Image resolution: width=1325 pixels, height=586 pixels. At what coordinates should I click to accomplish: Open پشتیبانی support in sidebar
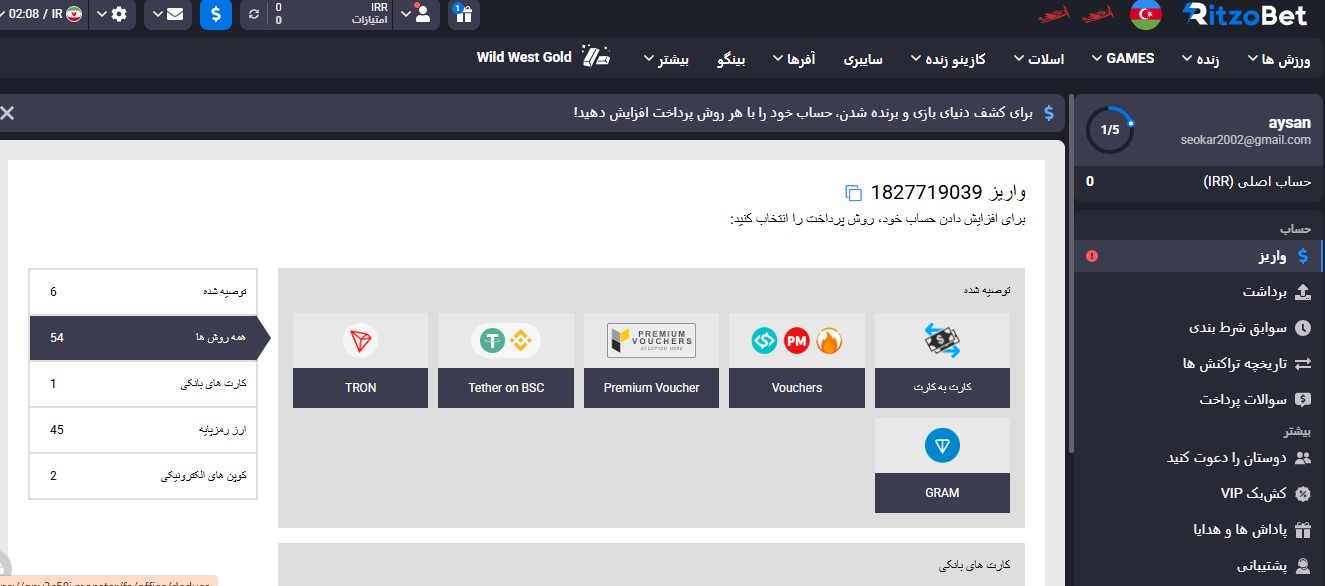[x=1199, y=565]
